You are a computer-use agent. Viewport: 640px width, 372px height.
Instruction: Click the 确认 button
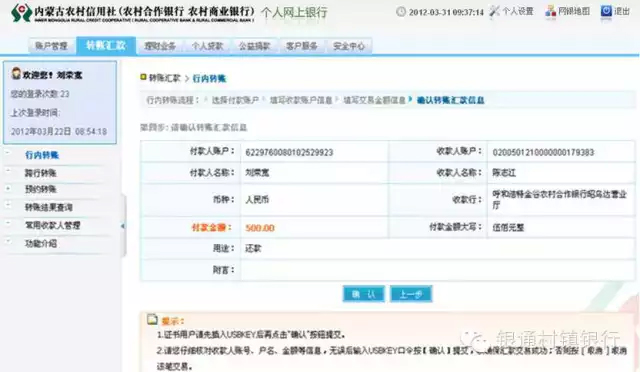pyautogui.click(x=363, y=294)
